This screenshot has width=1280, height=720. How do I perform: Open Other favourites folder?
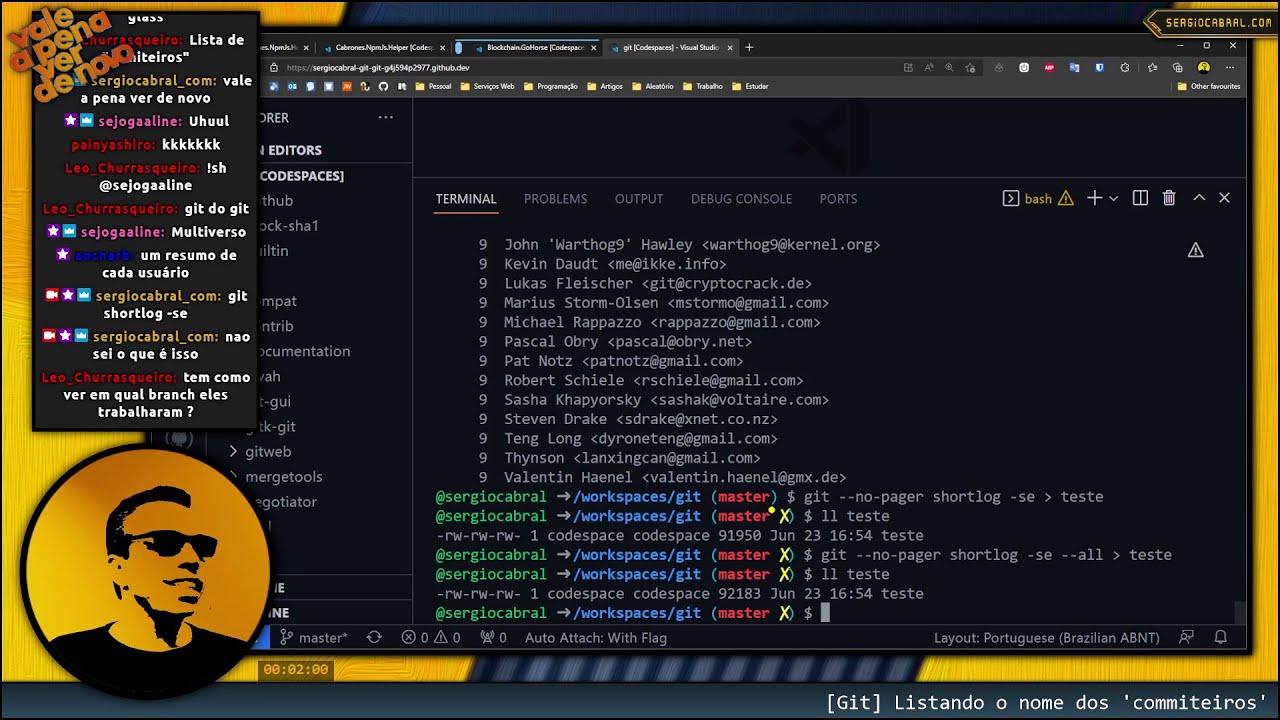pyautogui.click(x=1210, y=86)
